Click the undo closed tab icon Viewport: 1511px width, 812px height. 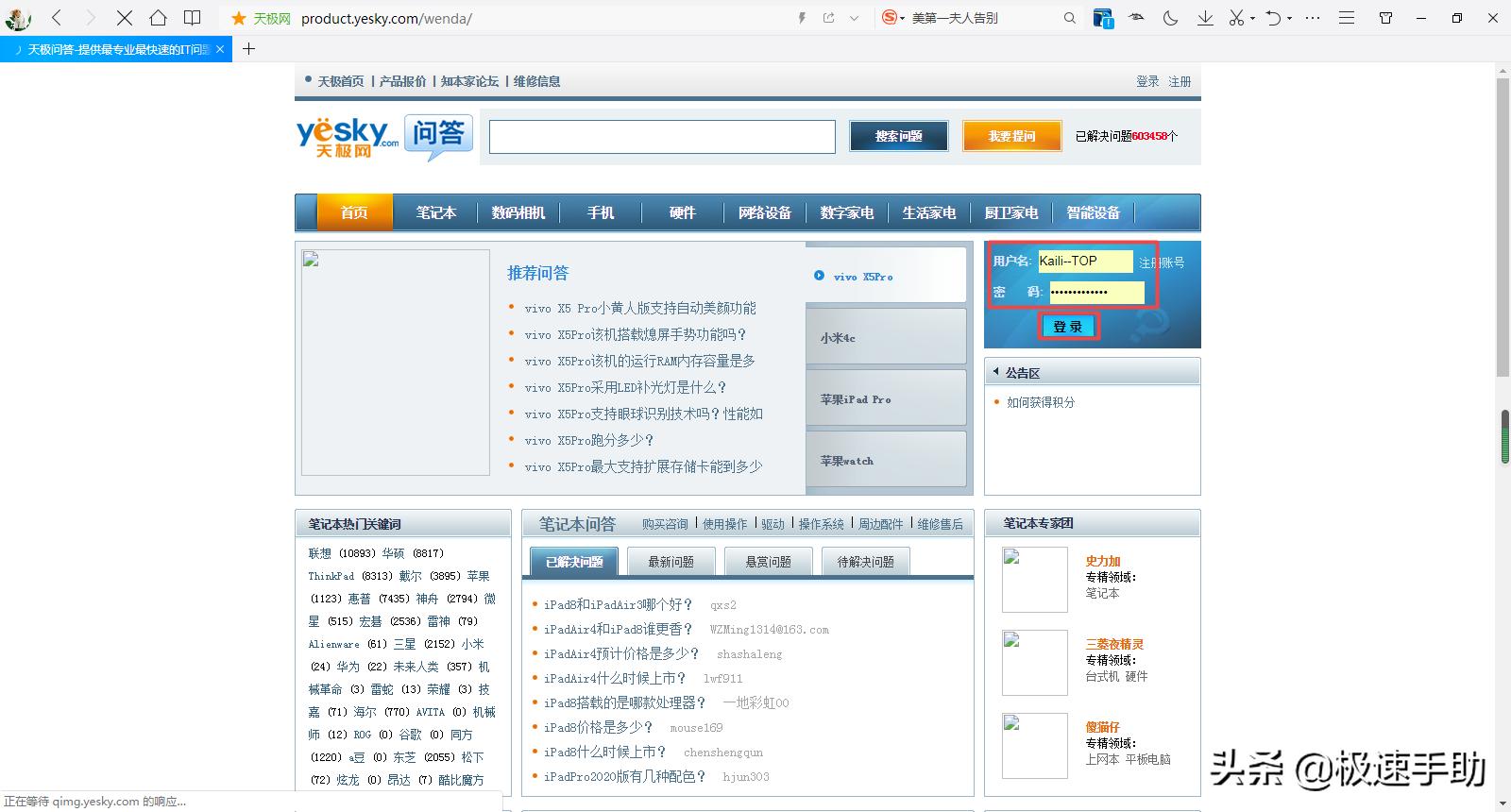[x=1273, y=18]
